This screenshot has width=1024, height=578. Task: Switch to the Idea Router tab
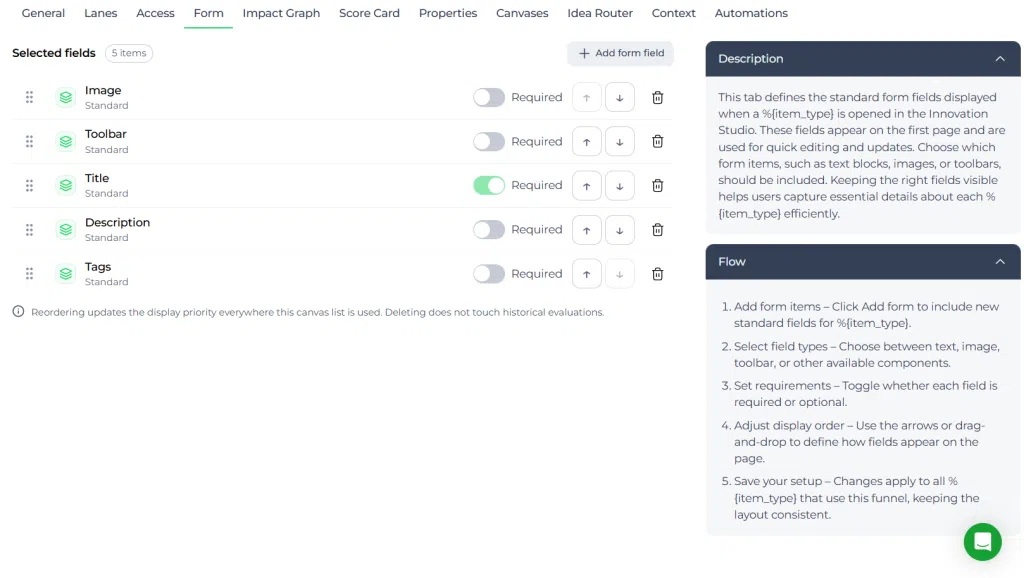point(600,13)
